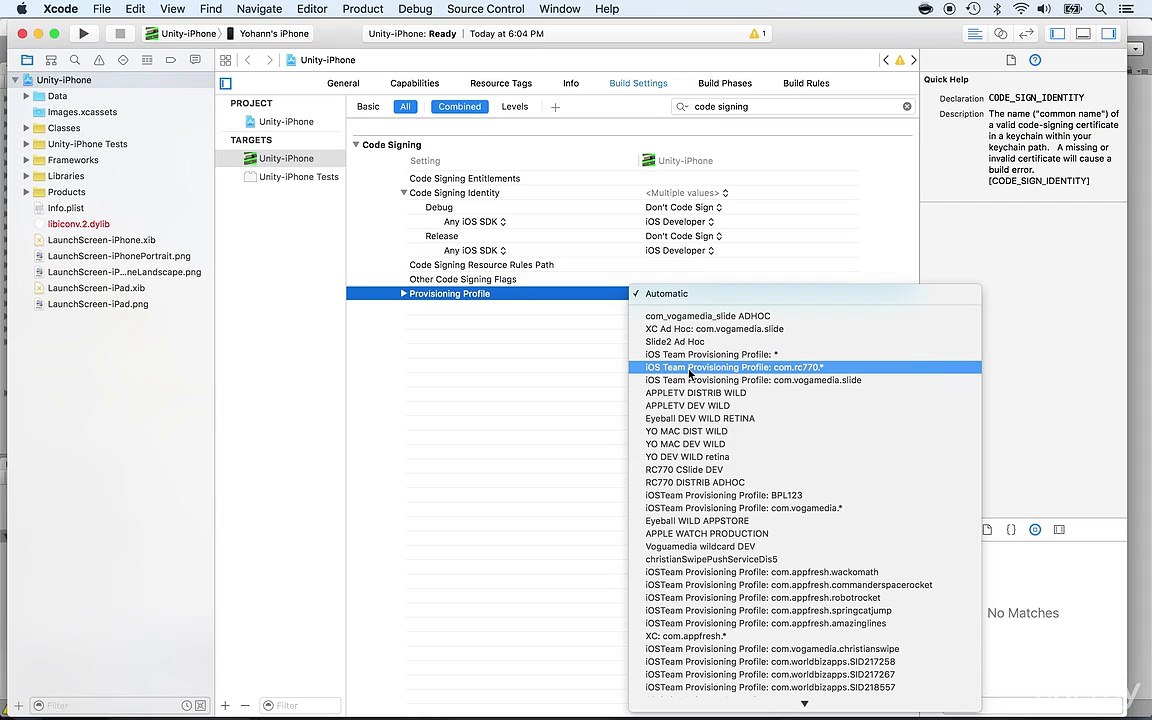Toggle the Debug area visibility
The height and width of the screenshot is (720, 1152).
point(1083,34)
